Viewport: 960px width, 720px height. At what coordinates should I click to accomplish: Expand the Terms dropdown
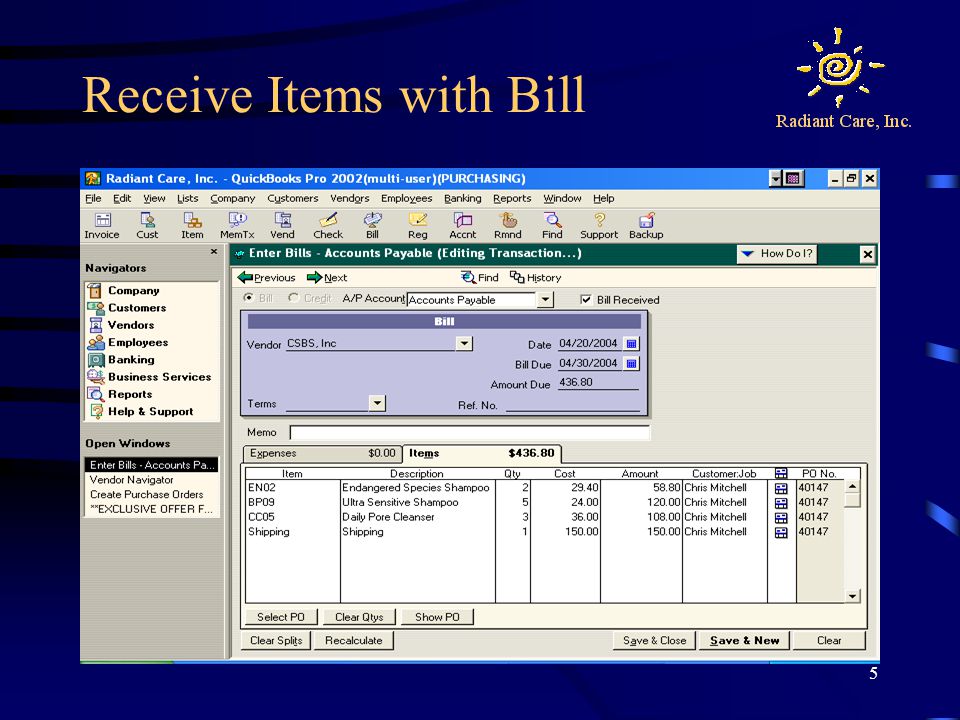(x=377, y=403)
